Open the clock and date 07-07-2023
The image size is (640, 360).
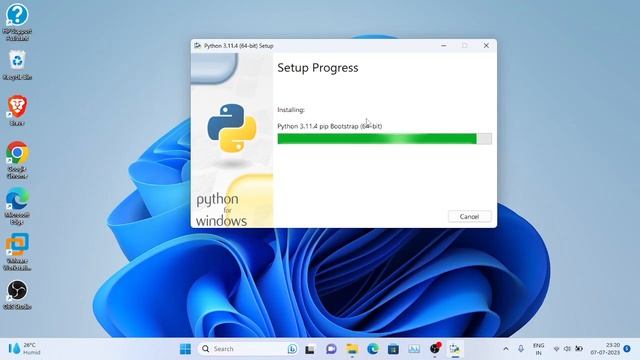click(x=605, y=349)
